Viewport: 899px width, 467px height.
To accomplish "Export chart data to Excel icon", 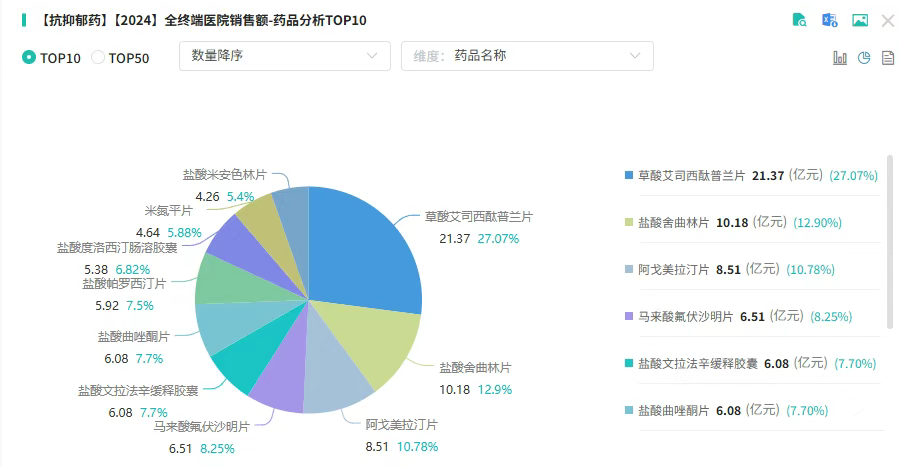I will click(830, 20).
